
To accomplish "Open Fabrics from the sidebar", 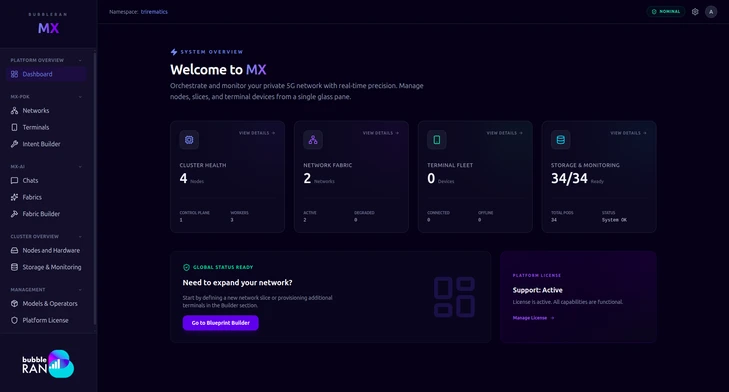I will click(x=46, y=197).
